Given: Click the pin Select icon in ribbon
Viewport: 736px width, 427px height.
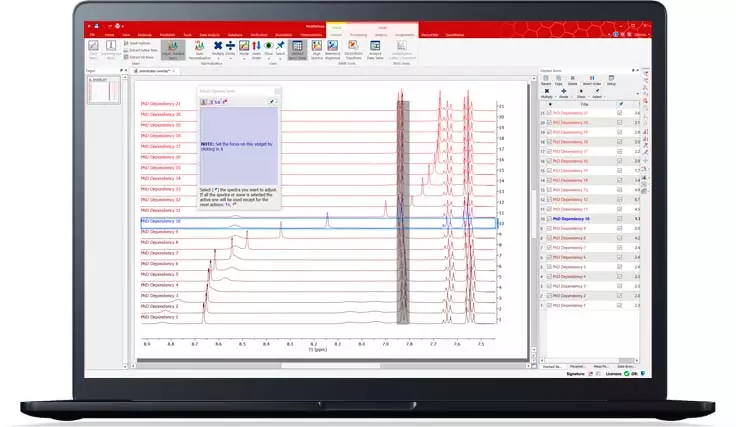Looking at the screenshot, I should point(280,46).
